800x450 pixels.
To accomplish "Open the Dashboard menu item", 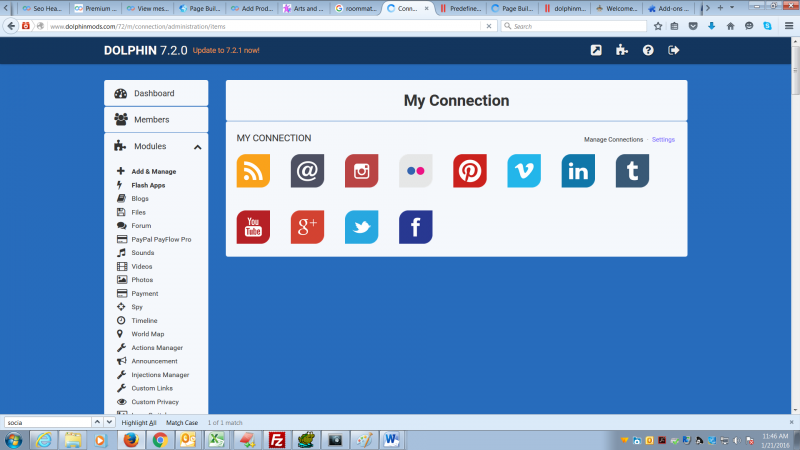I will pos(156,93).
